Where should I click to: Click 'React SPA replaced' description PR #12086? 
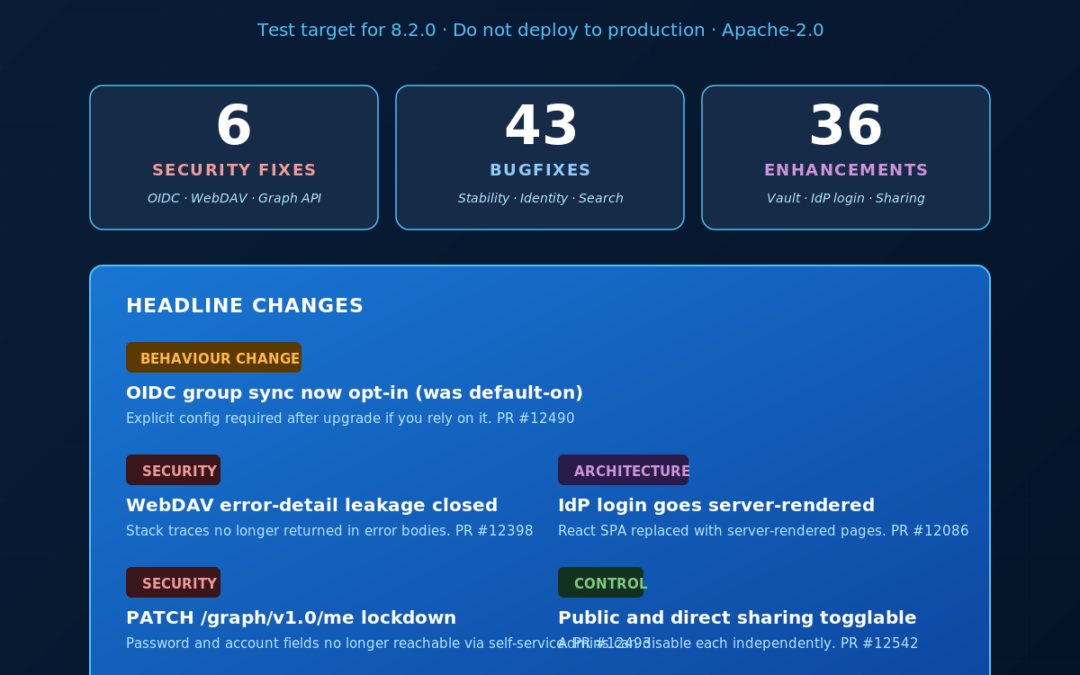tap(763, 531)
